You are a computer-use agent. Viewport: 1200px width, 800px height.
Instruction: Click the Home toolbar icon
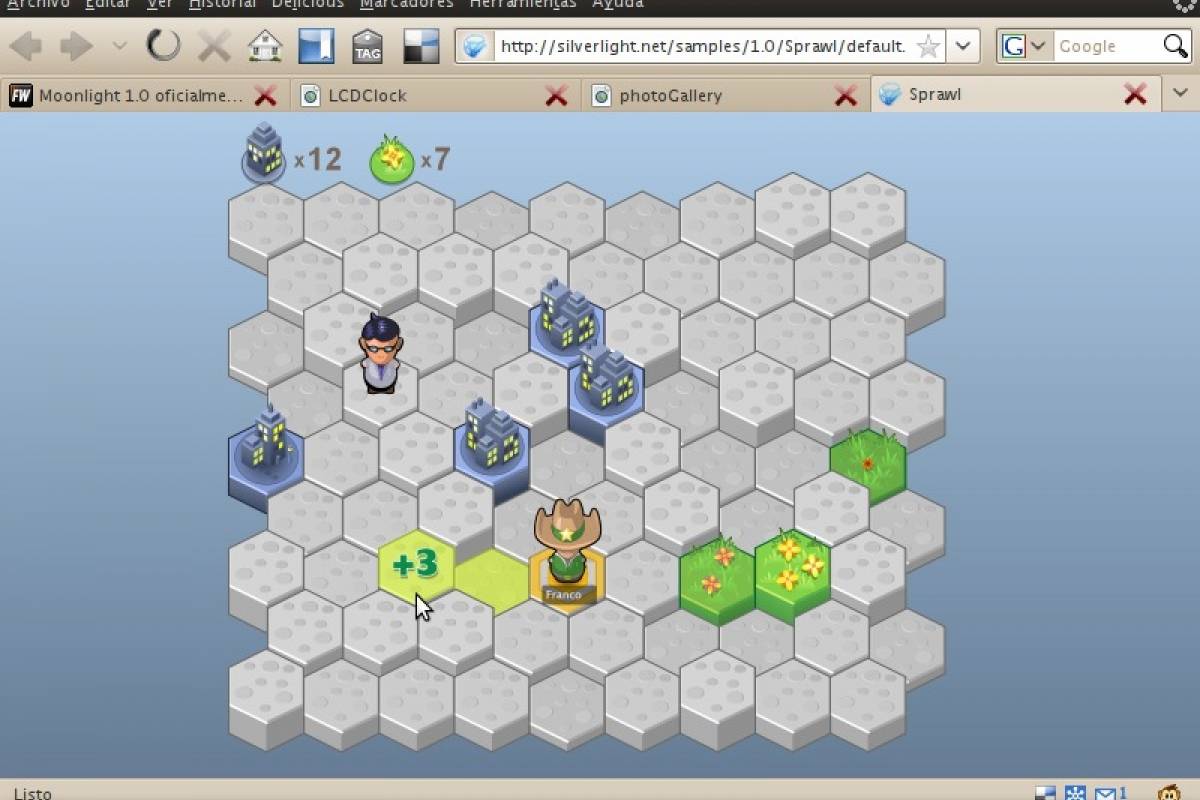pos(265,46)
